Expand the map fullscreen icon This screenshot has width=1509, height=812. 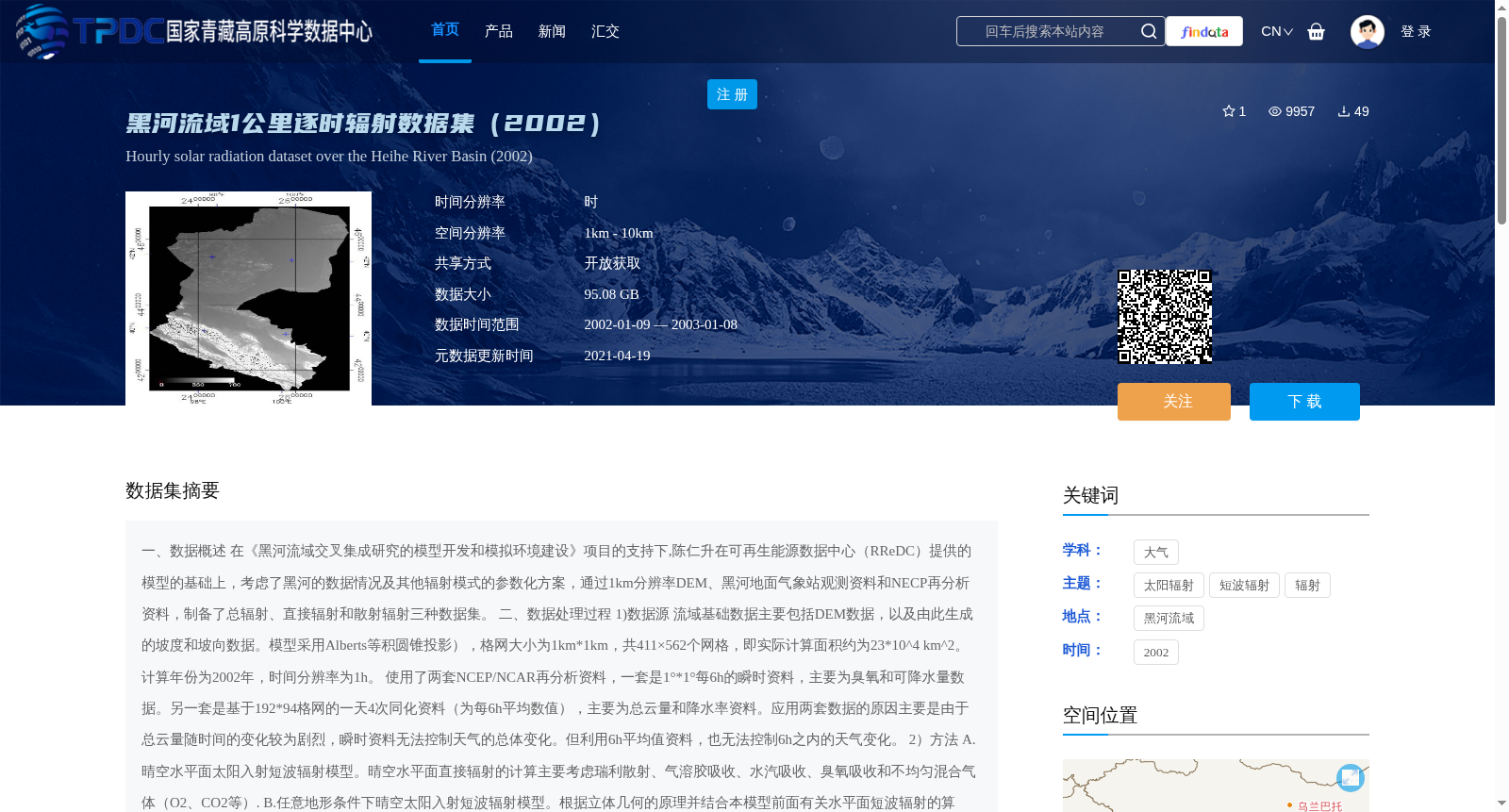click(1351, 778)
